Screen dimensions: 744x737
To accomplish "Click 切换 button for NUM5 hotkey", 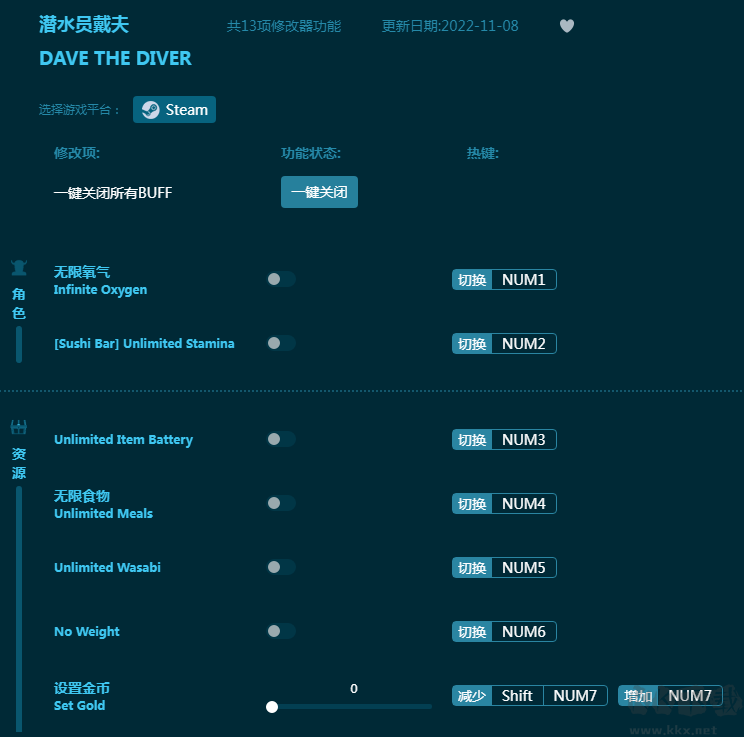I will [x=472, y=568].
